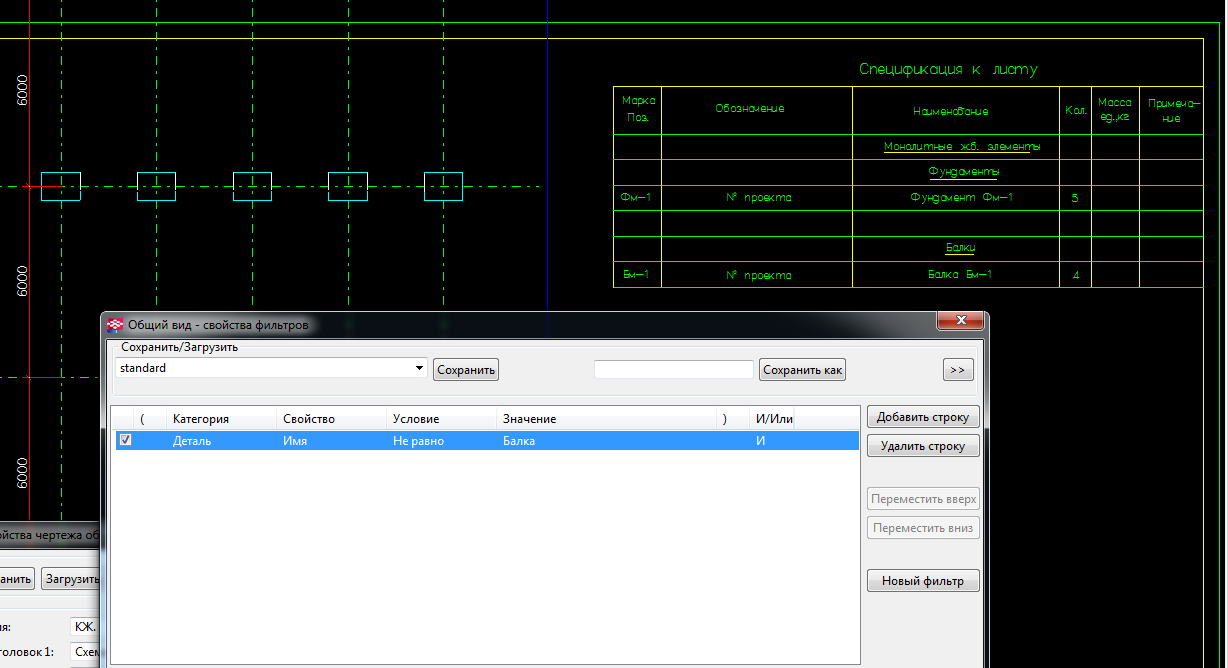This screenshot has height=668, width=1228.
Task: Expand the dialog with the >> button
Action: tap(957, 370)
